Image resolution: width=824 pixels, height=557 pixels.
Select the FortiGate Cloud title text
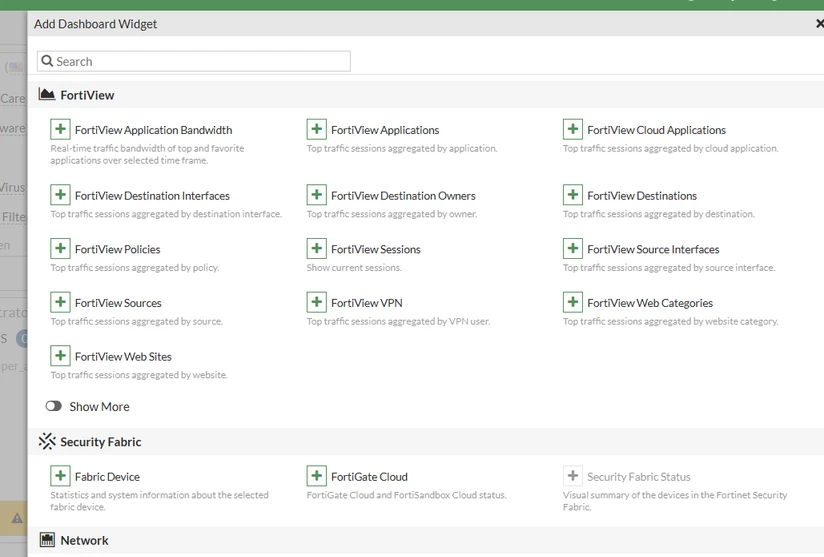click(x=369, y=477)
